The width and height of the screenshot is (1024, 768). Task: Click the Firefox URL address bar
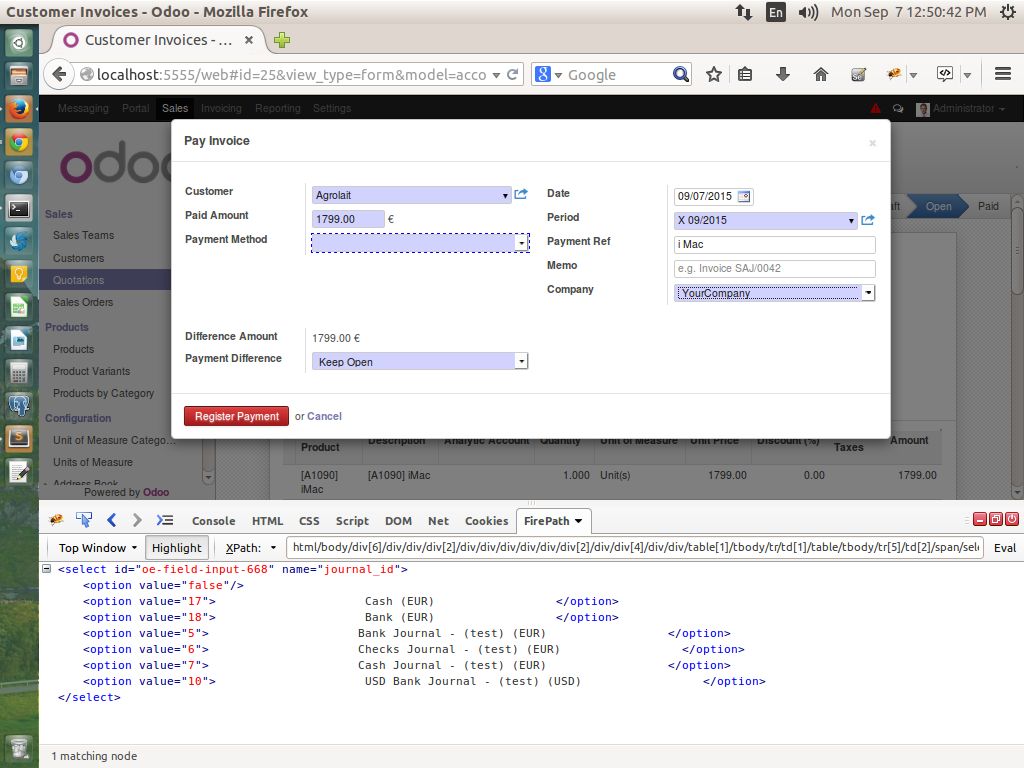click(x=291, y=74)
